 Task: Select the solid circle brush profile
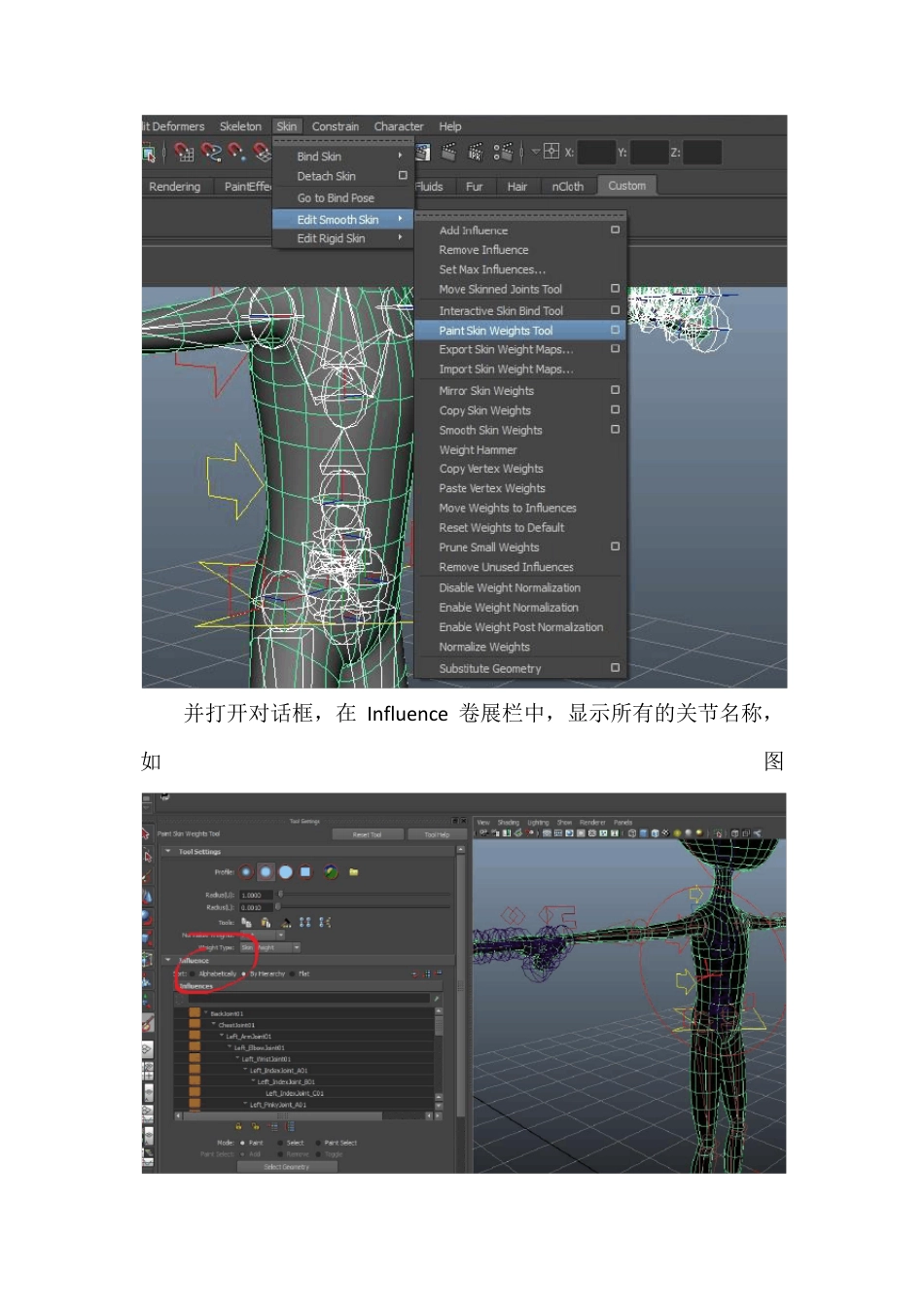click(x=286, y=872)
